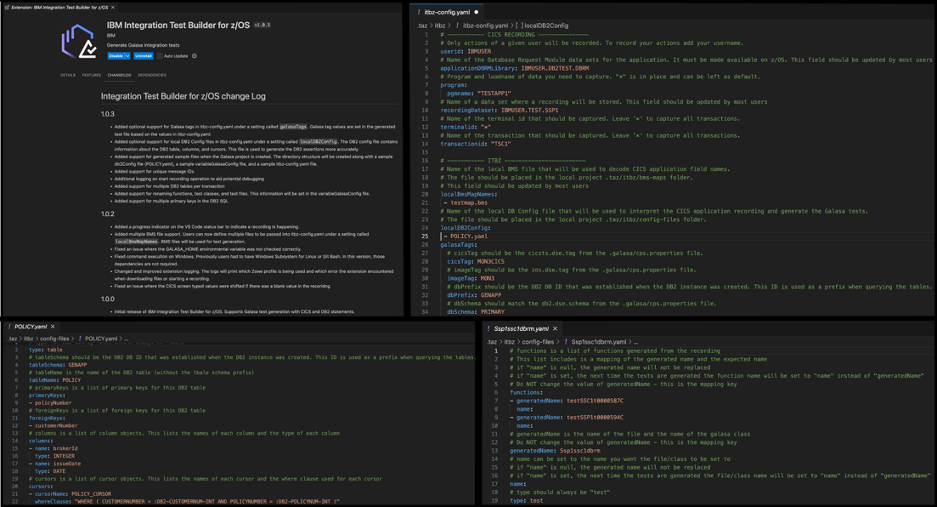Click localDB2Config in the itbz-config.yaml breadcrumb
This screenshot has height=507, width=937.
(x=546, y=26)
